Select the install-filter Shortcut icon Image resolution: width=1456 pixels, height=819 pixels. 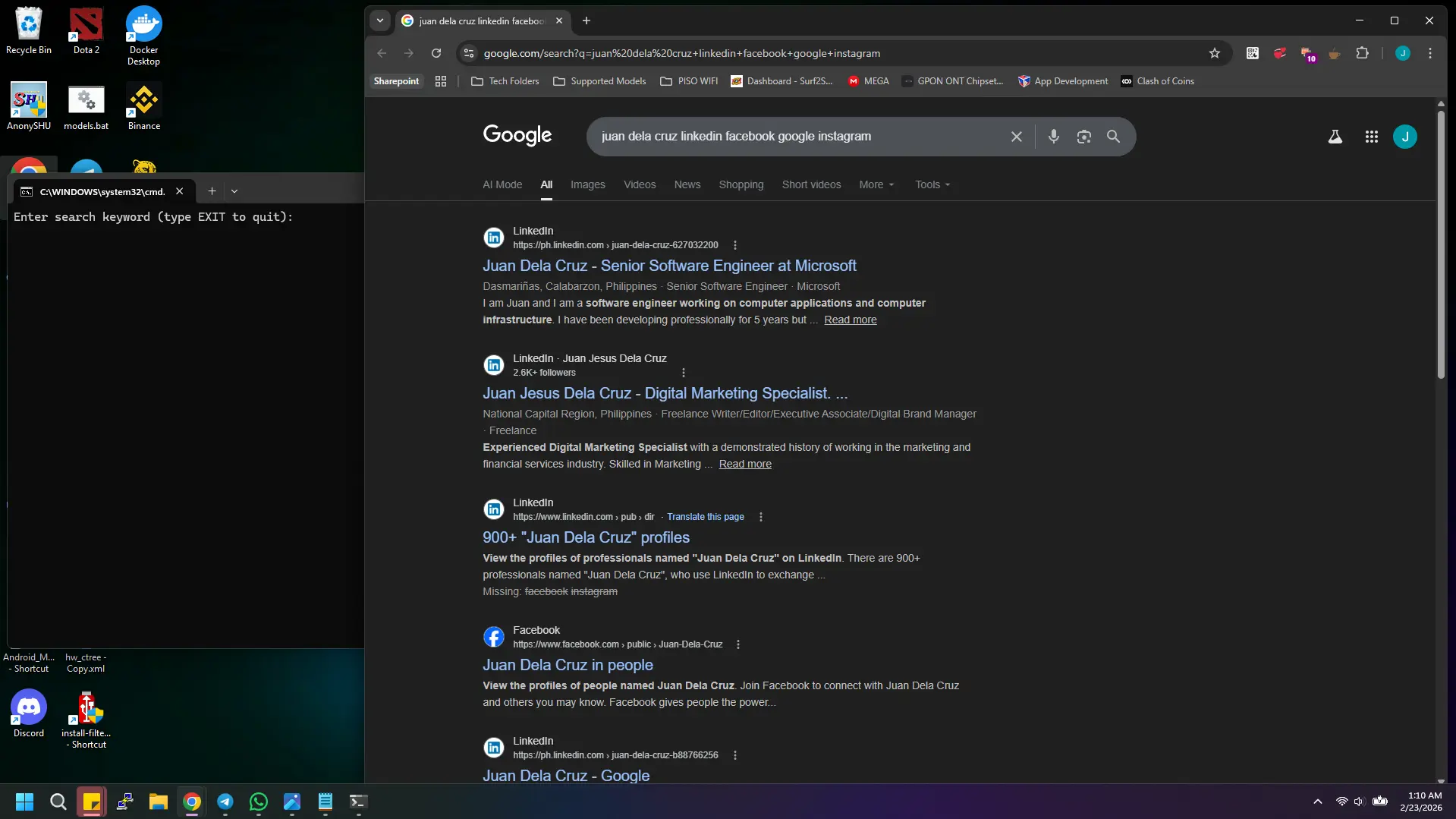[x=86, y=720]
